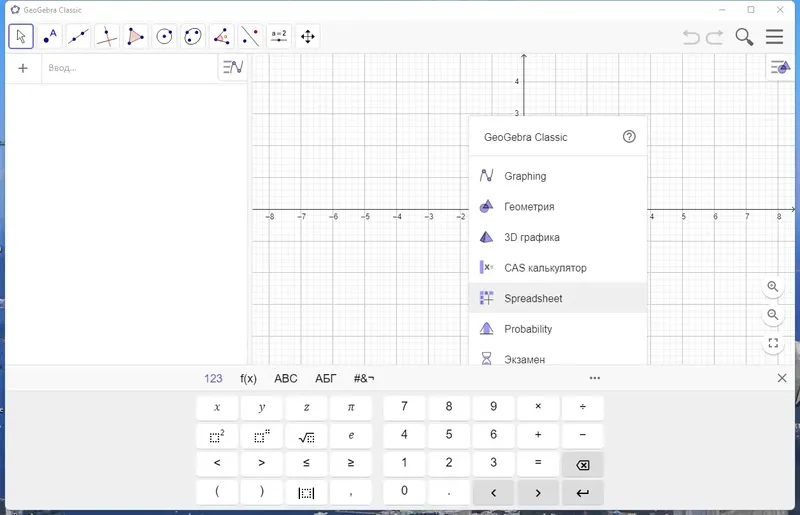Screen dimensions: 800x515
Task: Tap the less-or-equal key
Action: tap(306, 463)
